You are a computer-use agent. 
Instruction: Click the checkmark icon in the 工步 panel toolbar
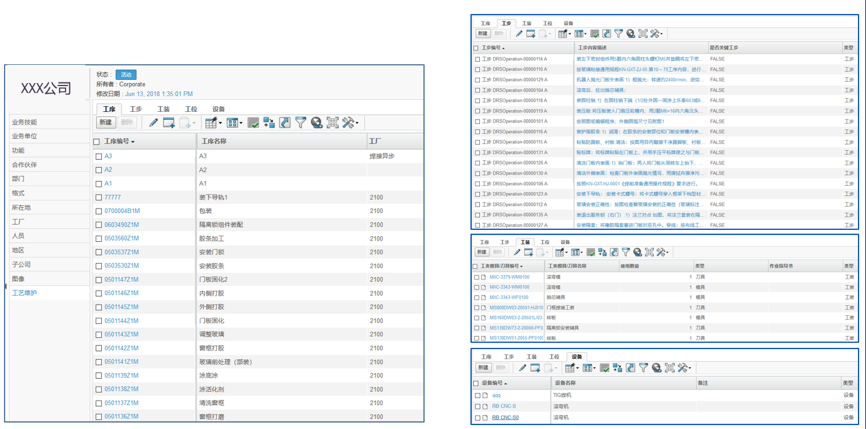tap(594, 34)
